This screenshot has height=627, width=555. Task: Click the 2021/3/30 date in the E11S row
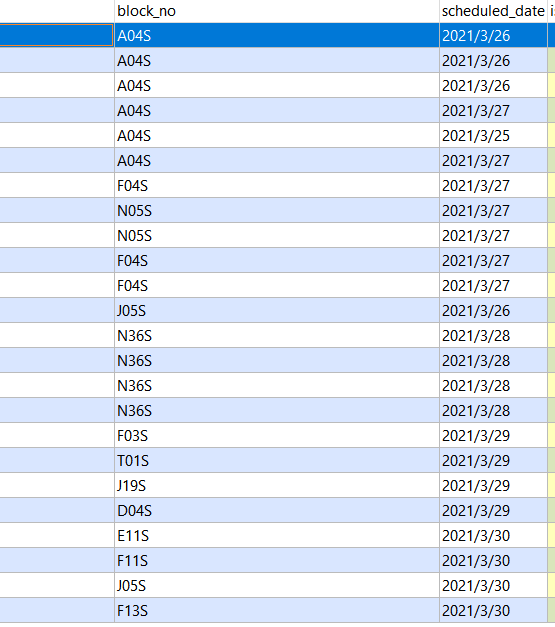[493, 535]
